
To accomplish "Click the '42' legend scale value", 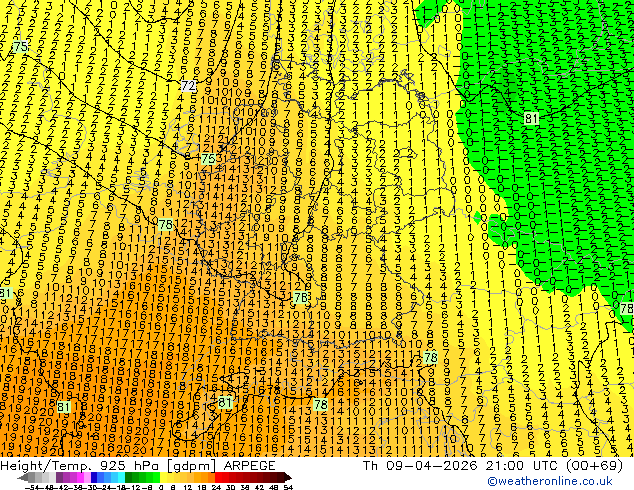I will click(259, 487).
